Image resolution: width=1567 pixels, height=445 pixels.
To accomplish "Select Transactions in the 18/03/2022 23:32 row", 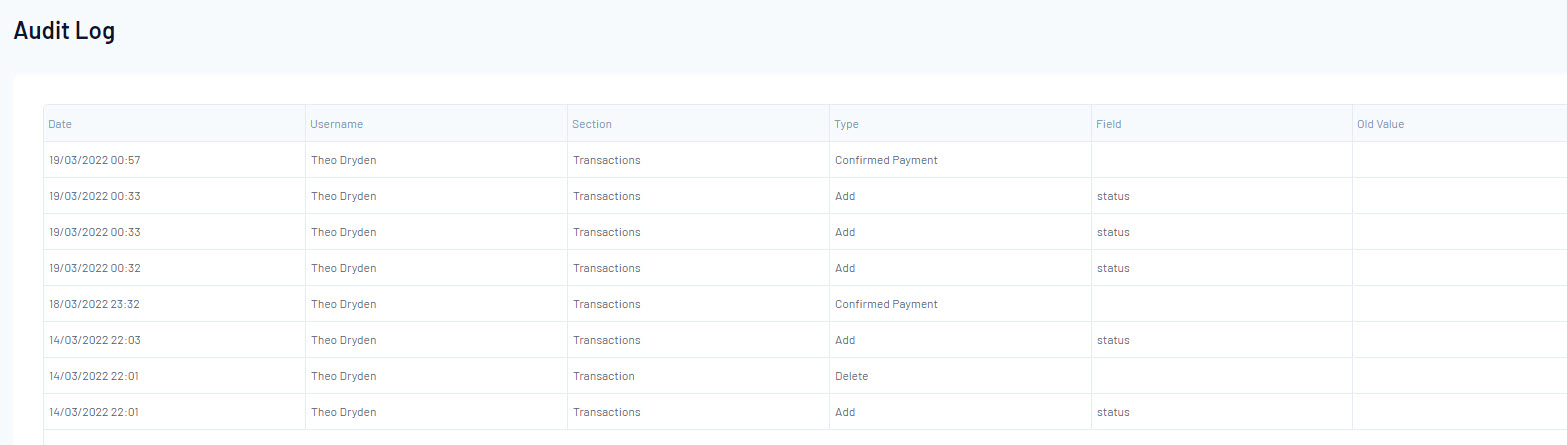I will (x=606, y=304).
